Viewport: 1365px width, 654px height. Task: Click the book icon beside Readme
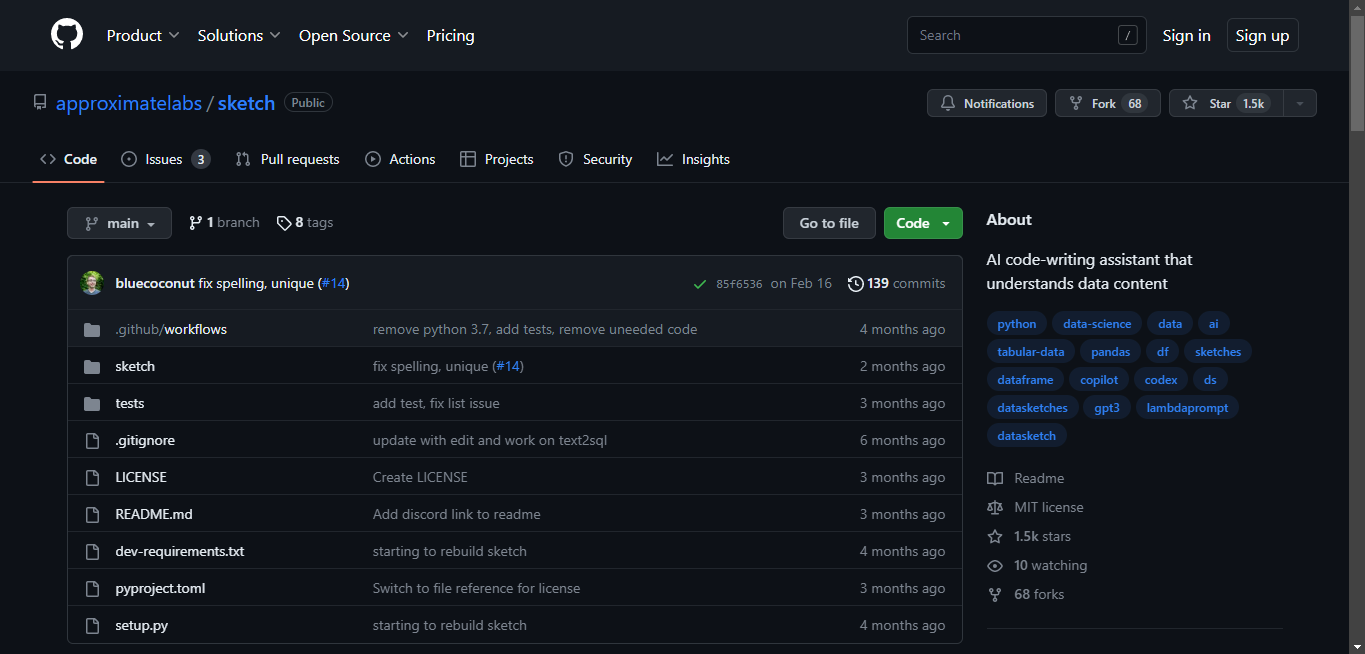(x=995, y=478)
